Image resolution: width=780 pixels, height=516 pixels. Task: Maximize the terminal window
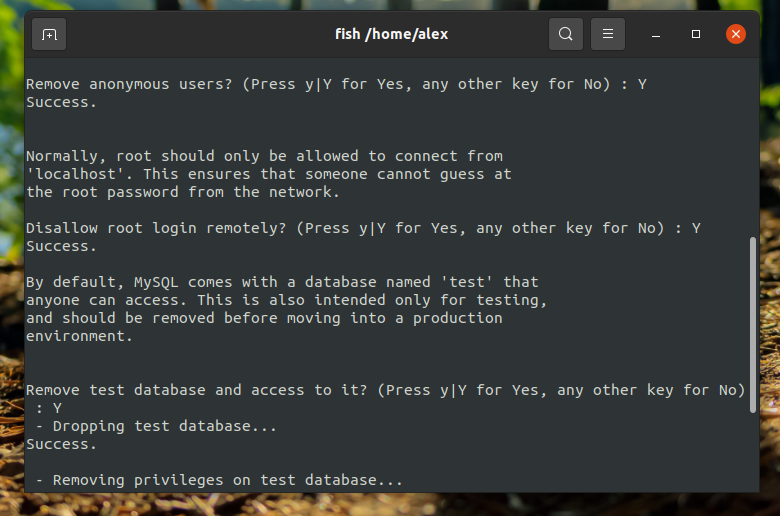[x=696, y=34]
